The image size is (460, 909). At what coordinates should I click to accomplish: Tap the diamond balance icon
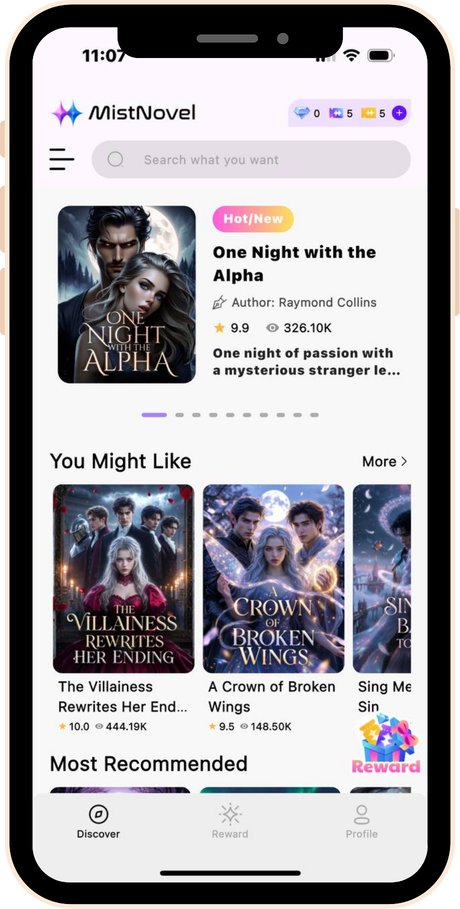pyautogui.click(x=302, y=113)
